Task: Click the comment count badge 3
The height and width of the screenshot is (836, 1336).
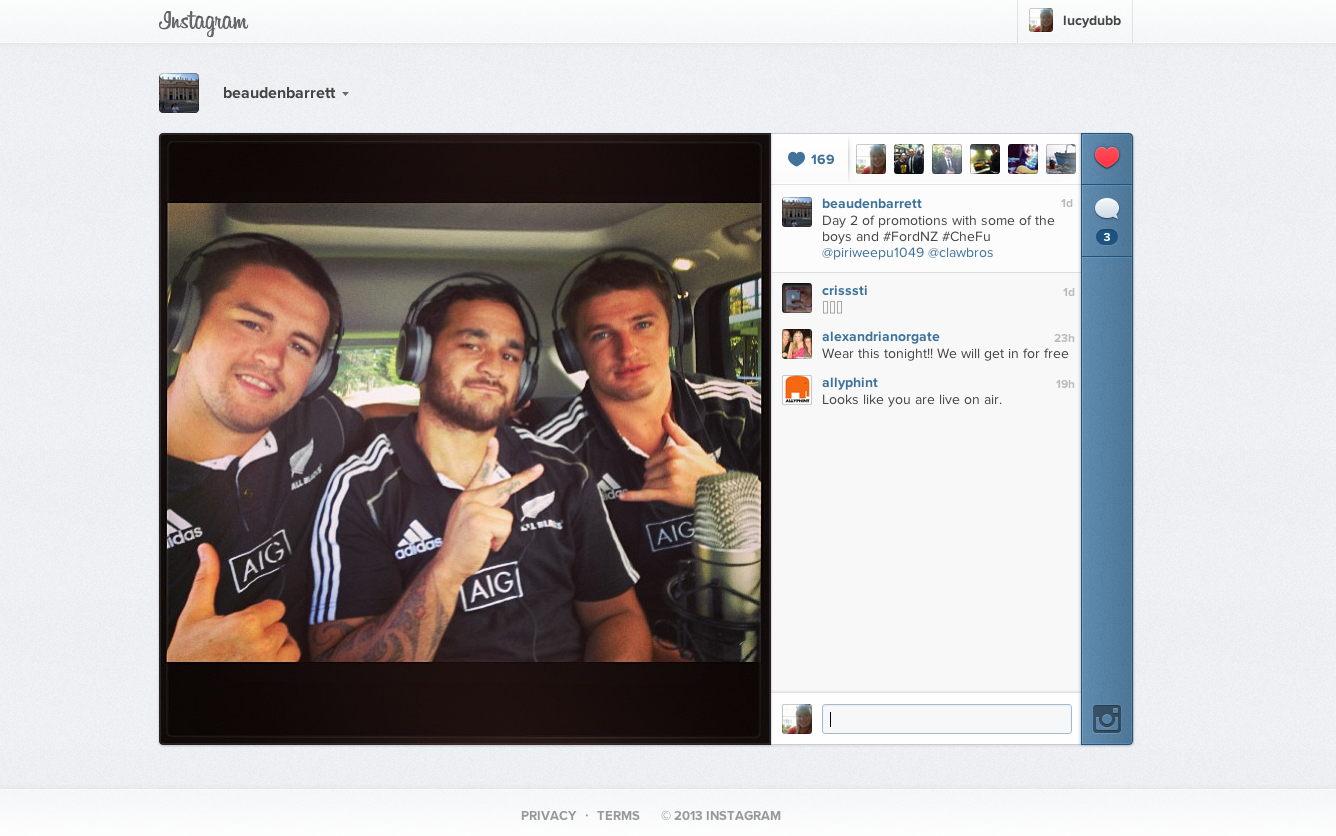Action: (x=1107, y=237)
